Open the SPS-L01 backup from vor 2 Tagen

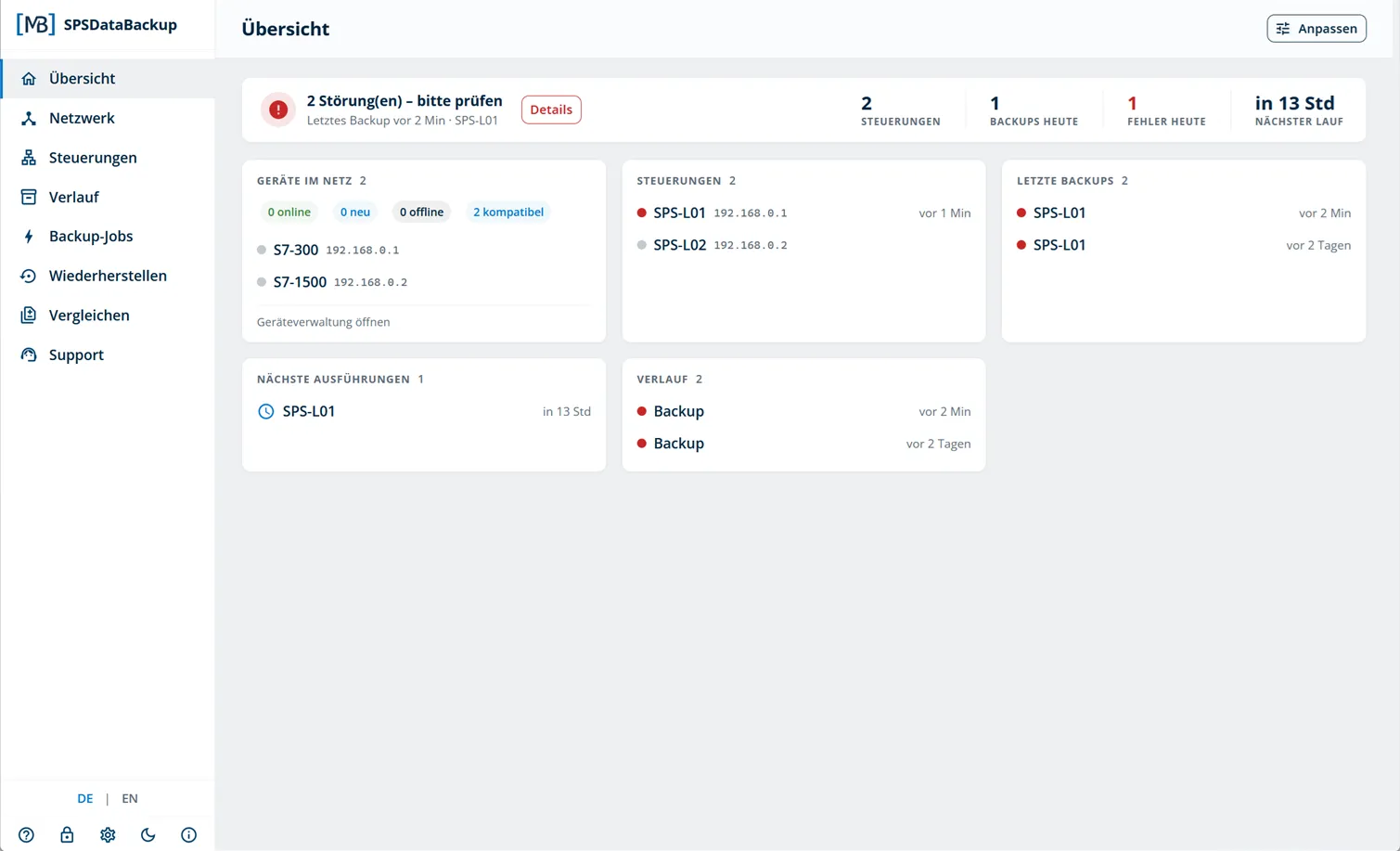[1184, 245]
